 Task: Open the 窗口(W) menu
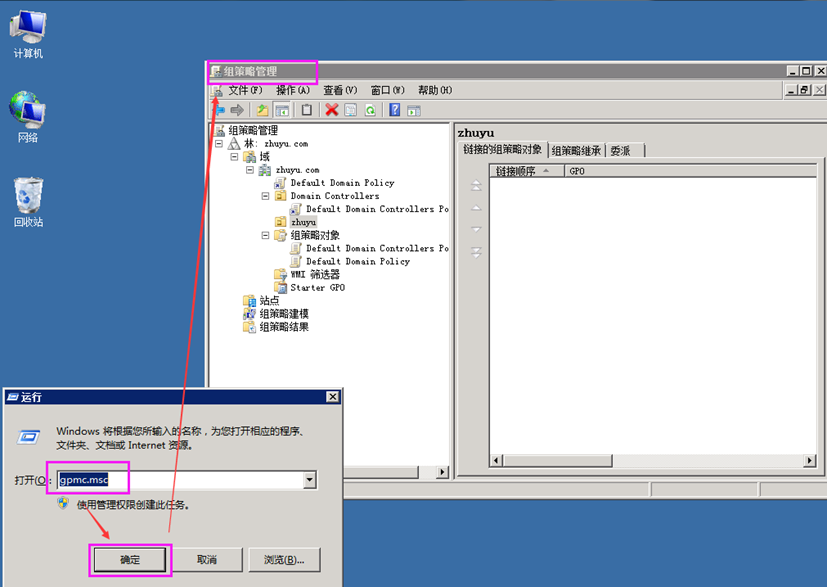tap(388, 90)
